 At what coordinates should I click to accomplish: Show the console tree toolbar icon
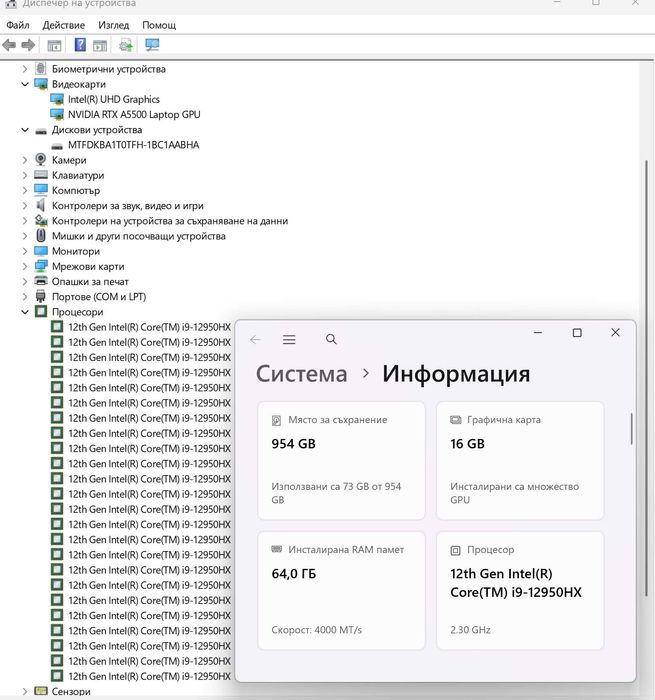[x=54, y=45]
